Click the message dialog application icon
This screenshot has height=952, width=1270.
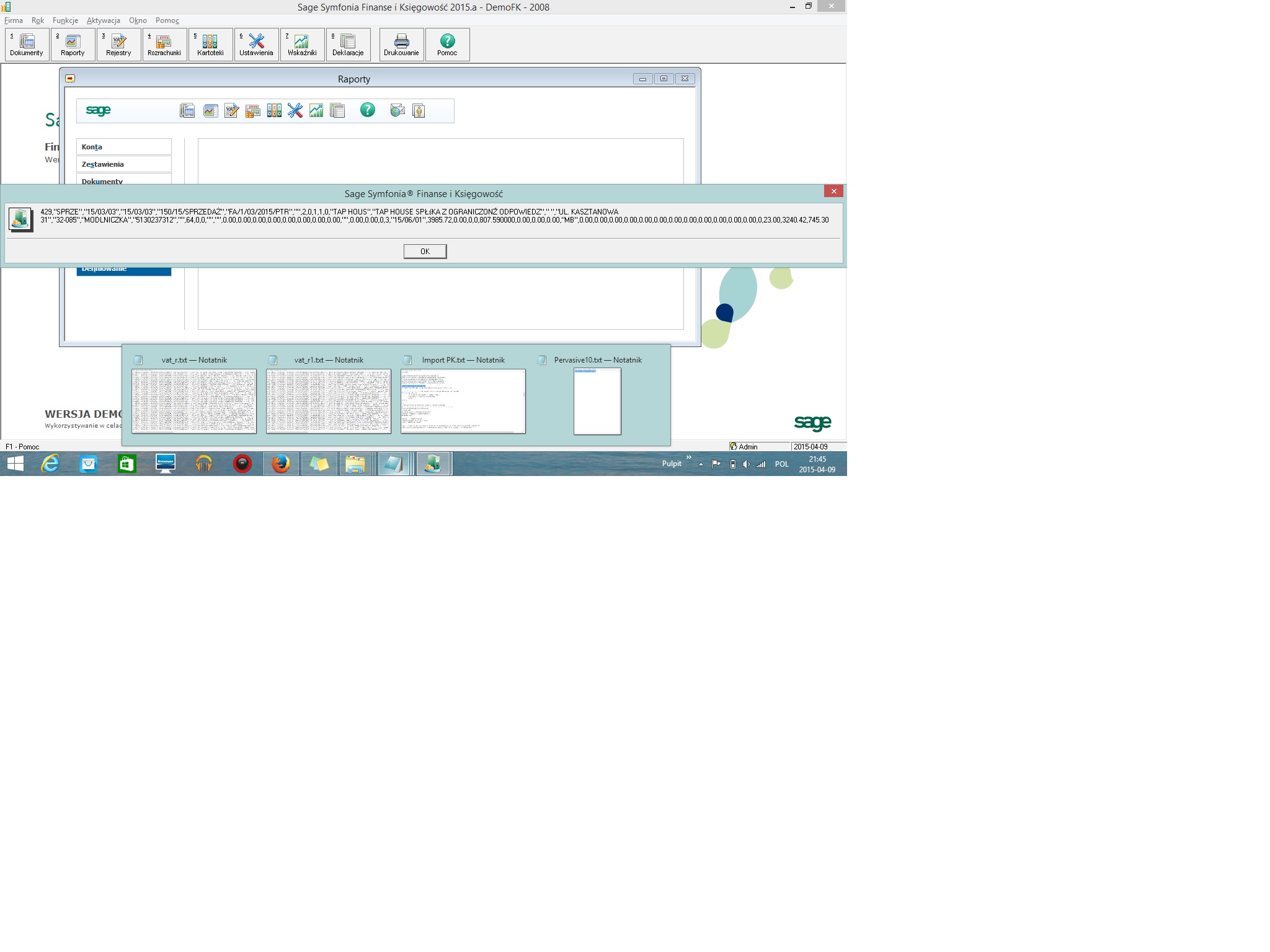[20, 219]
